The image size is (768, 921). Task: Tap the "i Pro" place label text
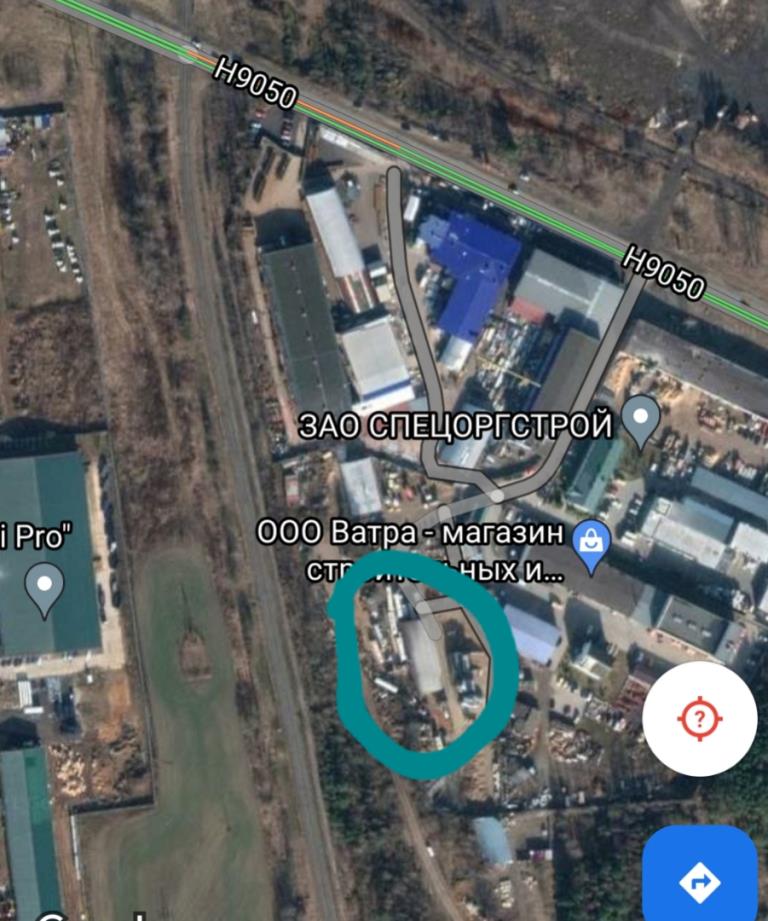[x=36, y=537]
